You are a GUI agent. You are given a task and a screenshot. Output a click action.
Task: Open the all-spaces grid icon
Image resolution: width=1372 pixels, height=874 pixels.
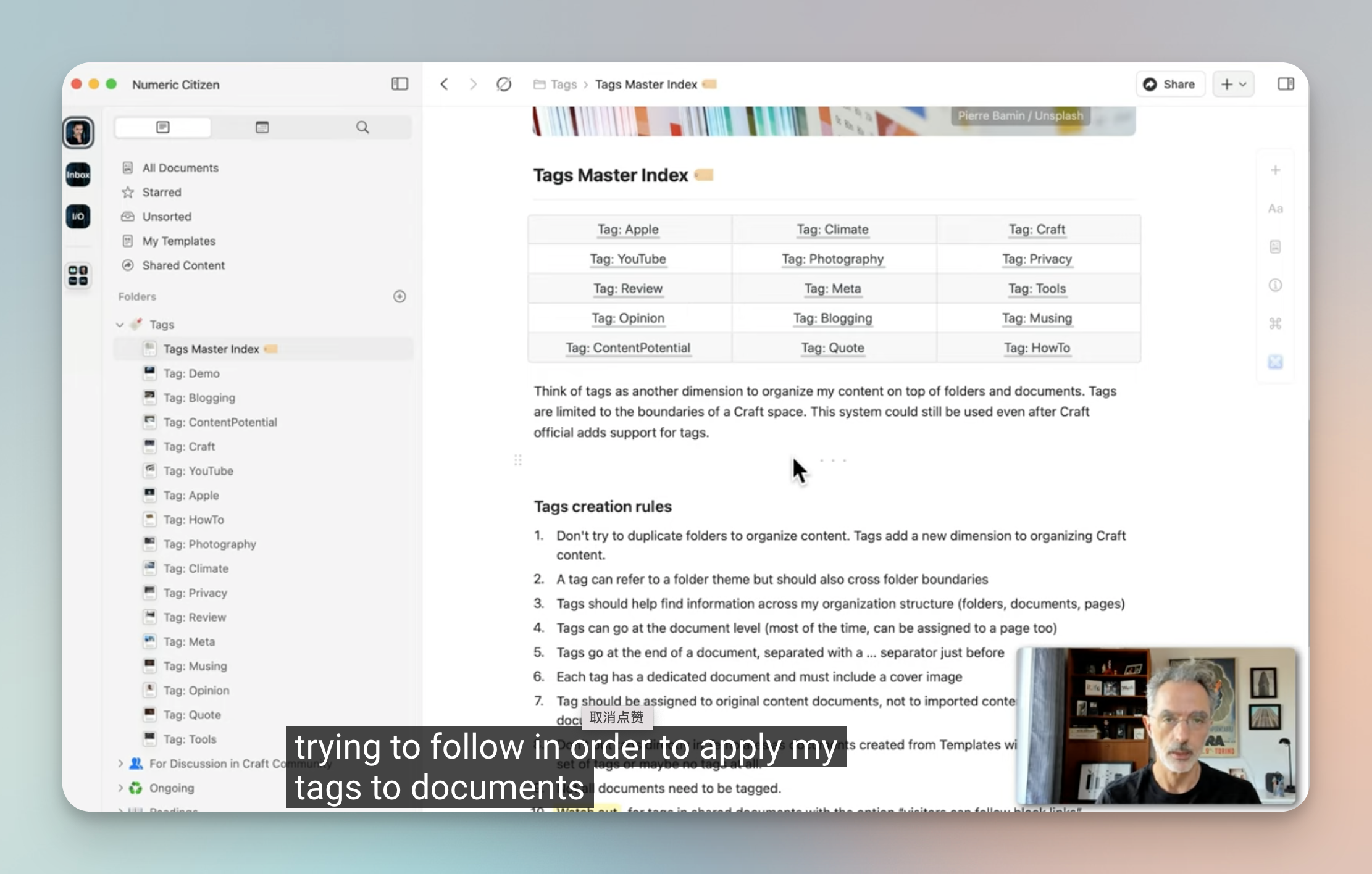(78, 275)
